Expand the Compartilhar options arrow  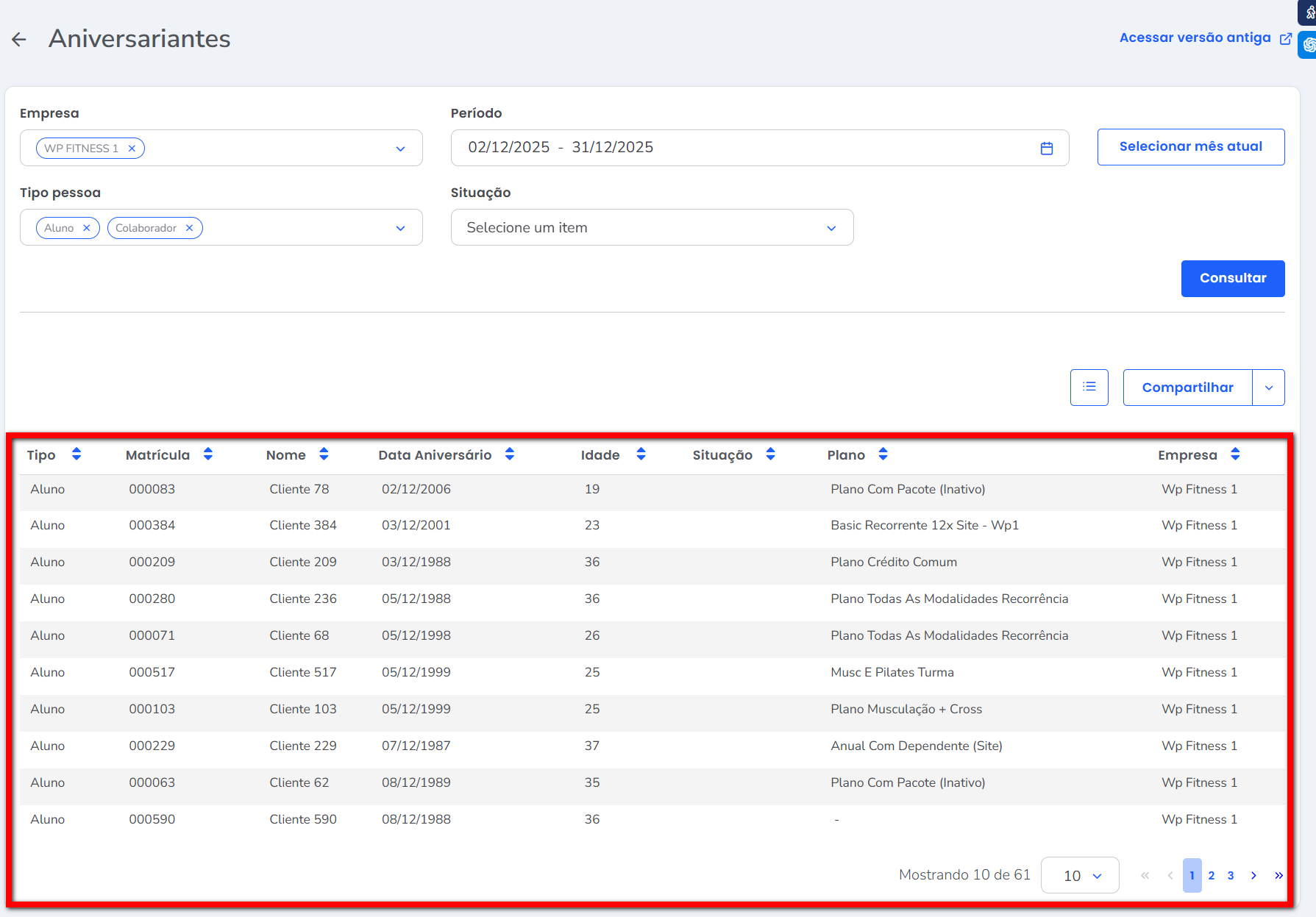[1268, 388]
